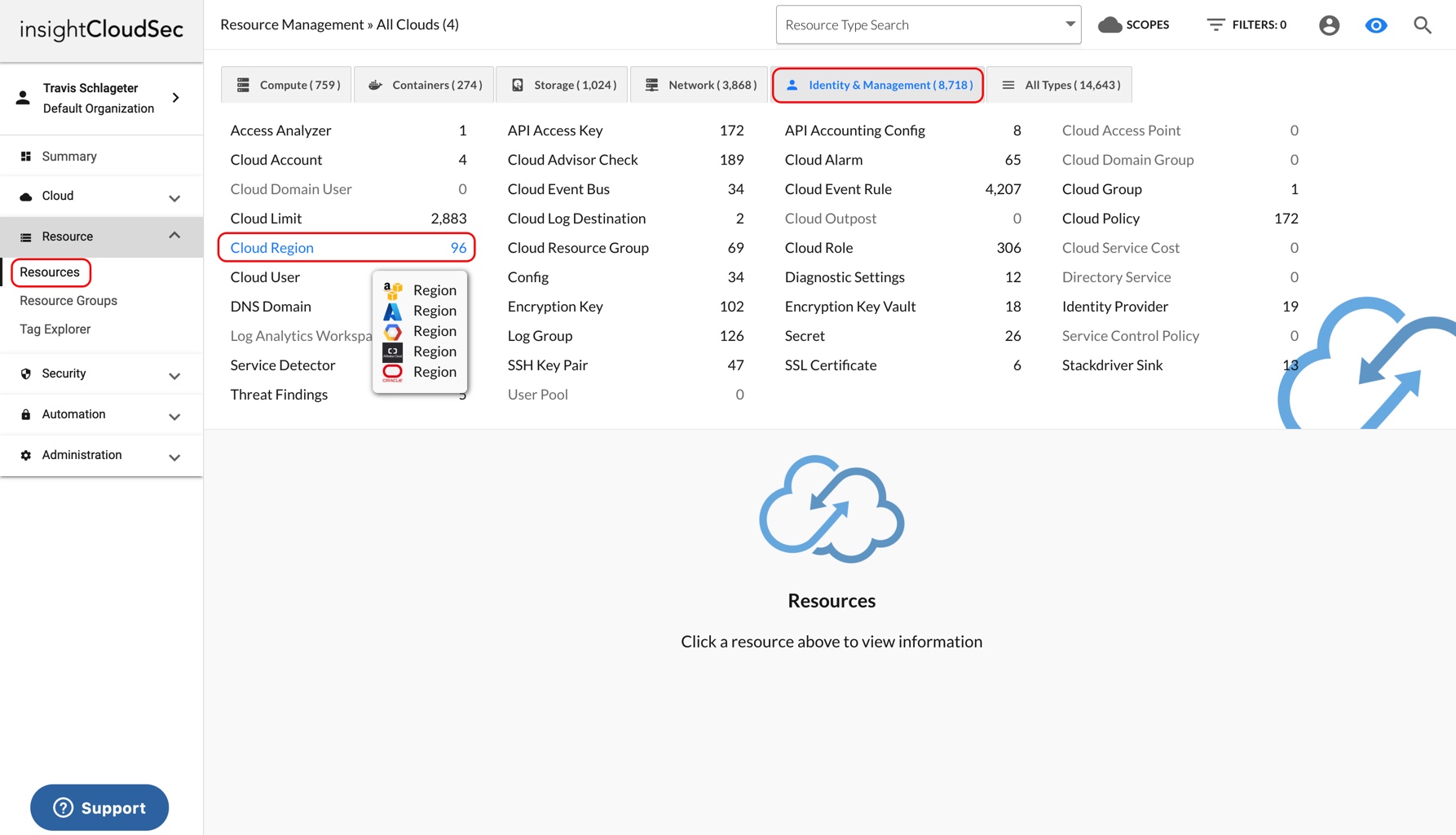The width and height of the screenshot is (1456, 835).
Task: Toggle the blue eye visibility icon
Action: [1376, 25]
